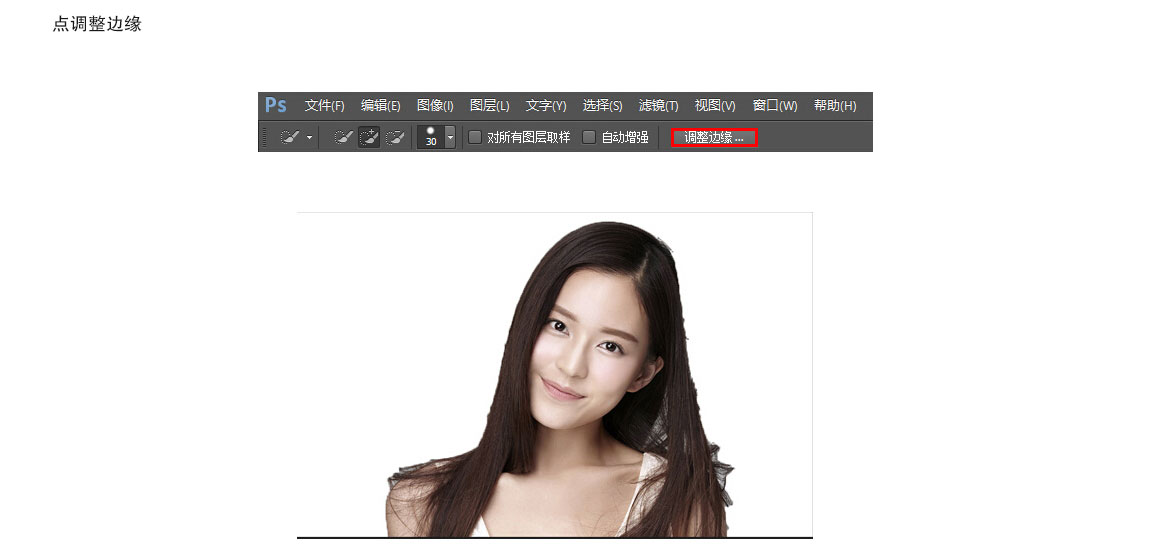Open the 文件(F) menu
The height and width of the screenshot is (552, 1163).
[x=325, y=106]
